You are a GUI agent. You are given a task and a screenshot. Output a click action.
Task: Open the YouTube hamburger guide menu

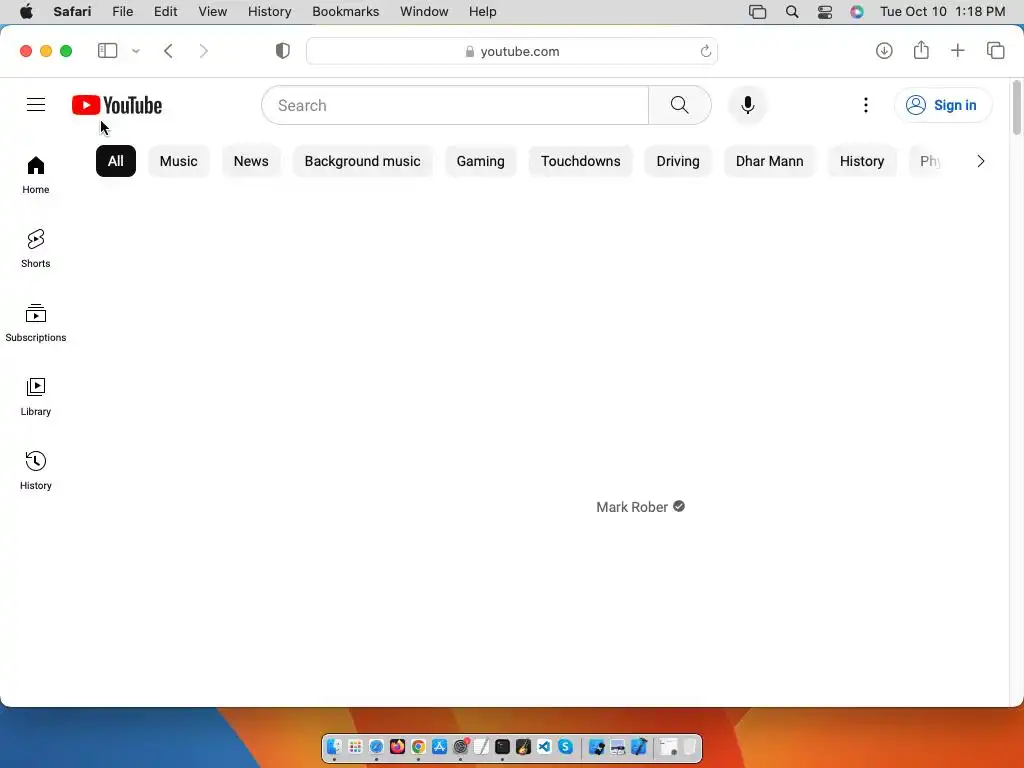[36, 104]
